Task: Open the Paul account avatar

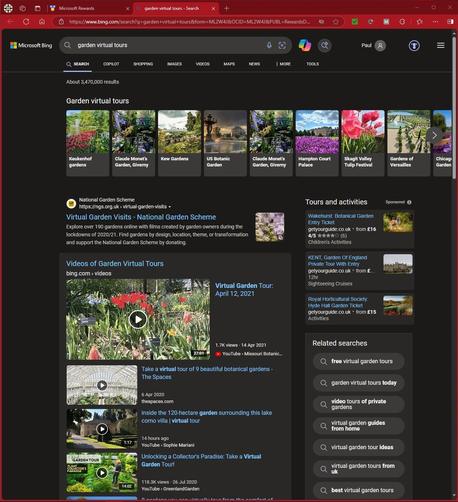Action: point(380,45)
